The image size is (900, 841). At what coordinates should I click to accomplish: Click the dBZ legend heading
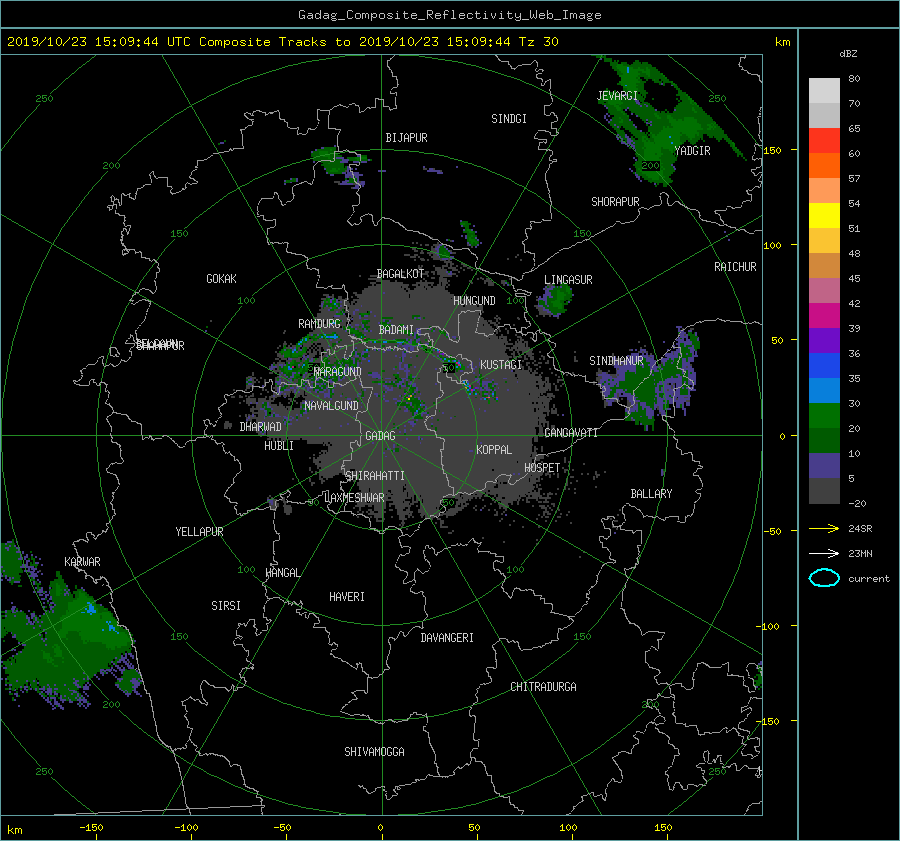click(848, 54)
